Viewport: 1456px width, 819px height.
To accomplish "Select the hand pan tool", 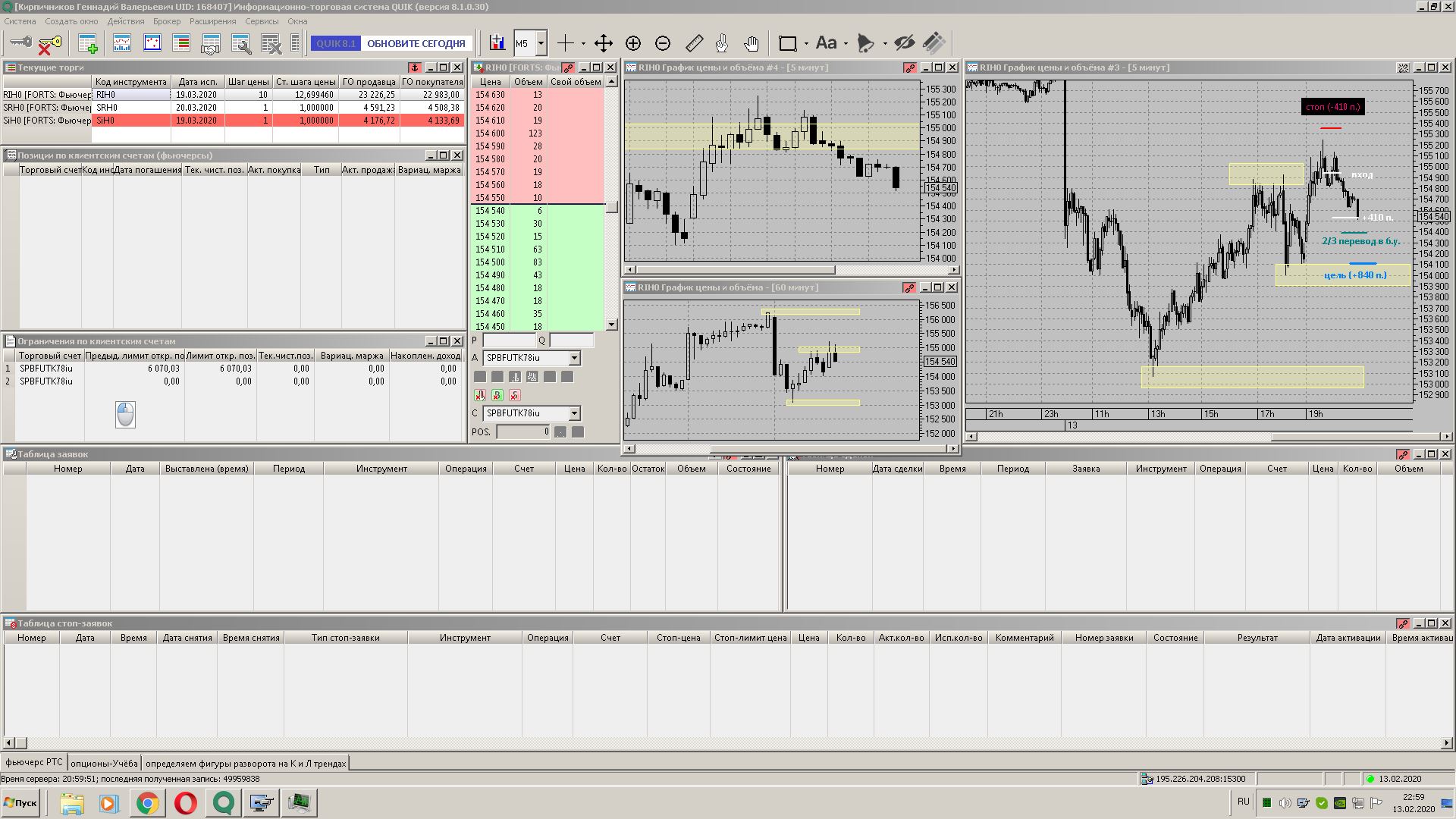I will tap(751, 43).
